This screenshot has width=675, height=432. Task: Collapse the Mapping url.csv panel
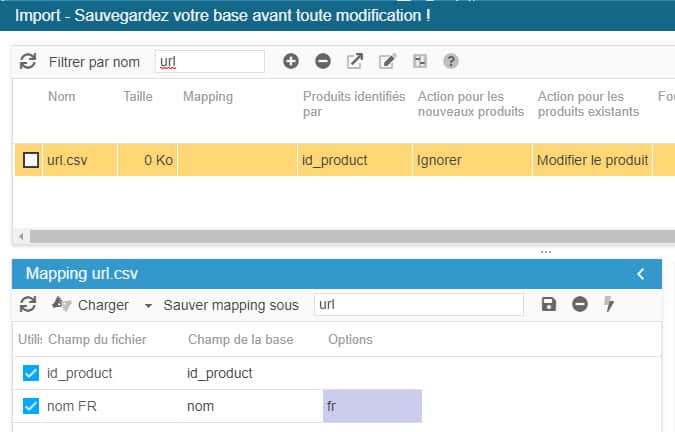[641, 273]
